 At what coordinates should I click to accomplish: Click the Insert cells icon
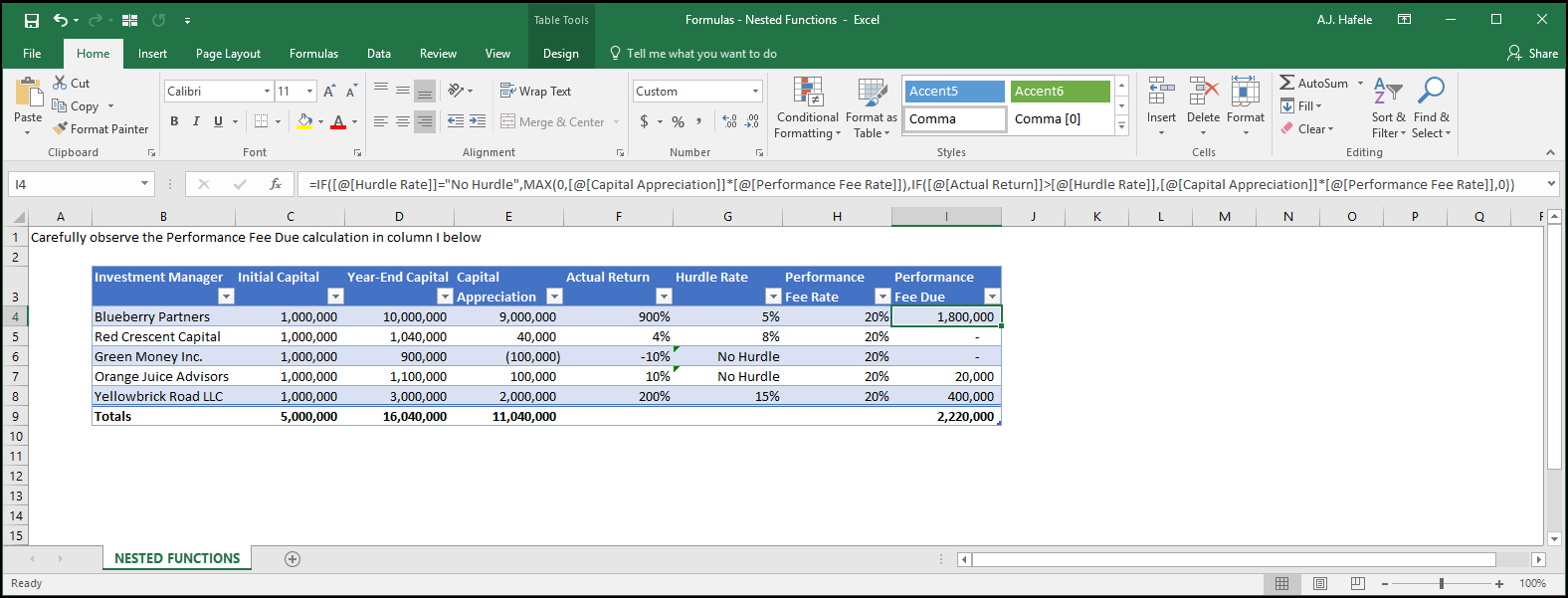tap(1161, 92)
